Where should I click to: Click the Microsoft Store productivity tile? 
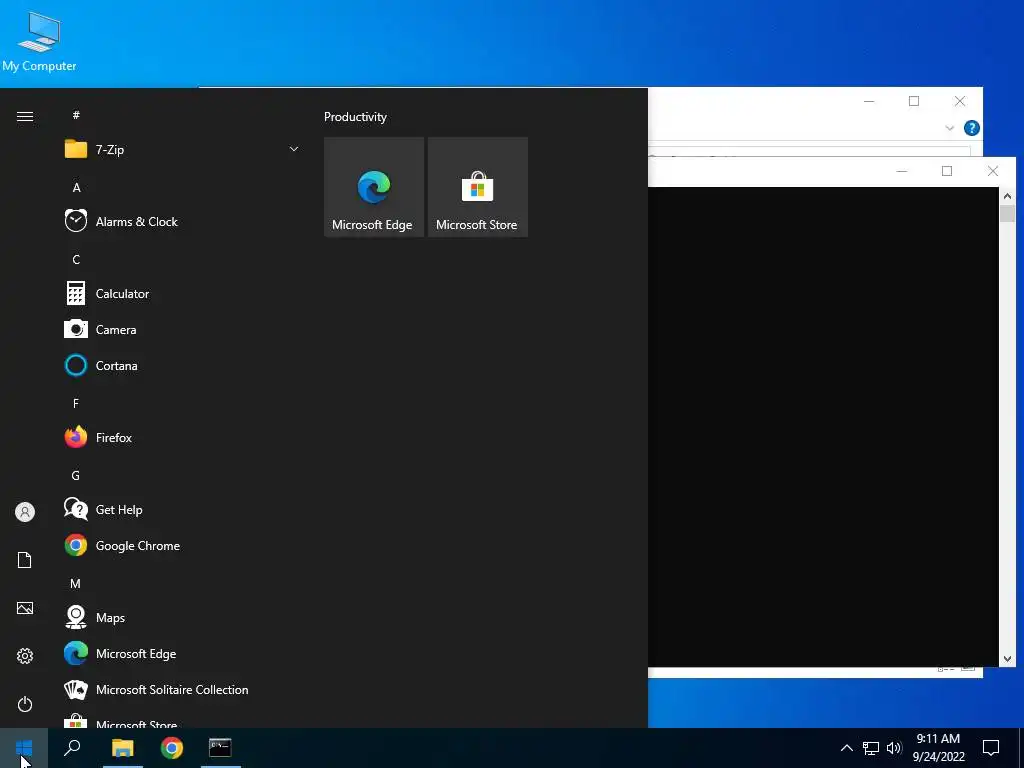(x=478, y=187)
